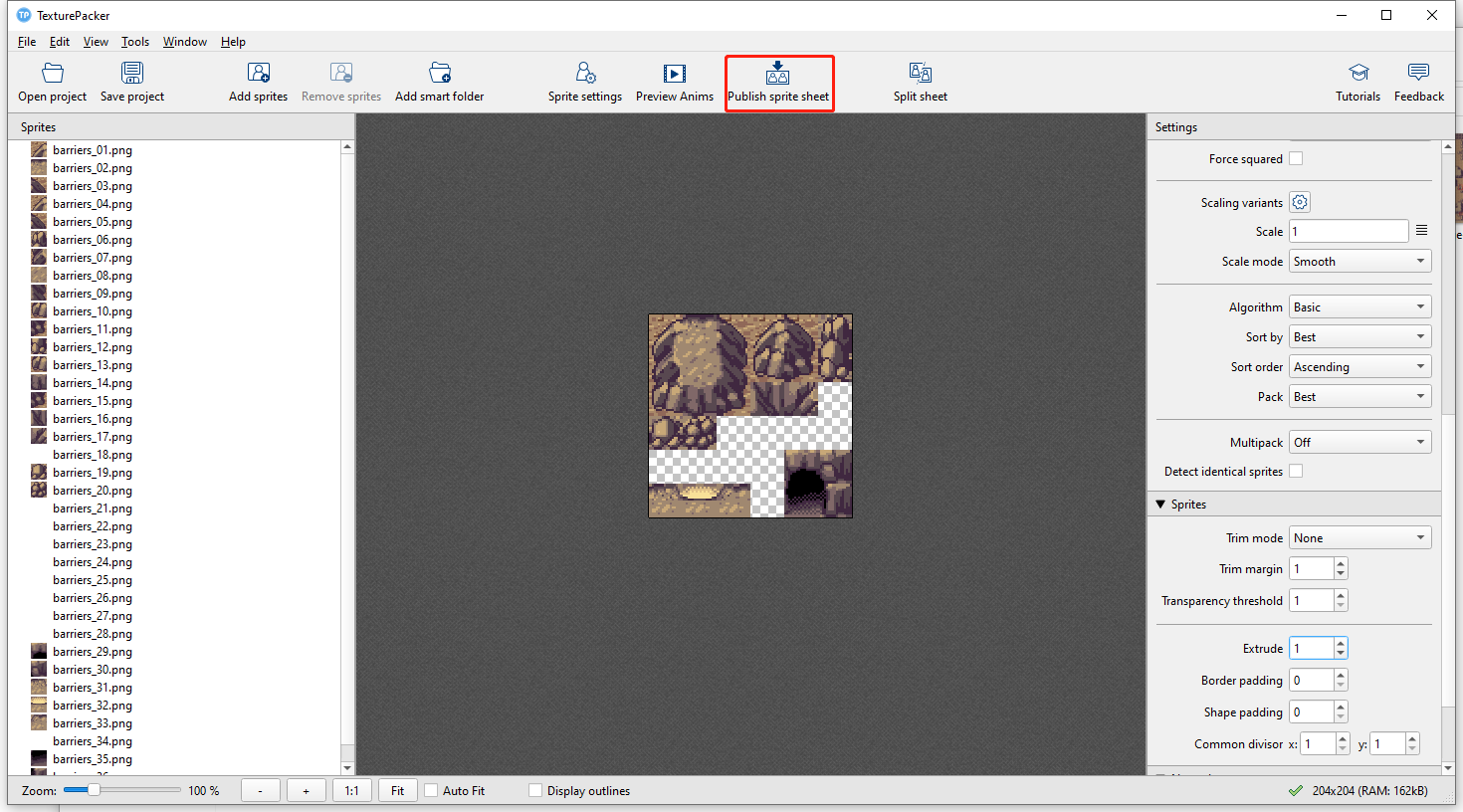Enable the Force squared checkbox
This screenshot has width=1463, height=812.
coord(1296,158)
